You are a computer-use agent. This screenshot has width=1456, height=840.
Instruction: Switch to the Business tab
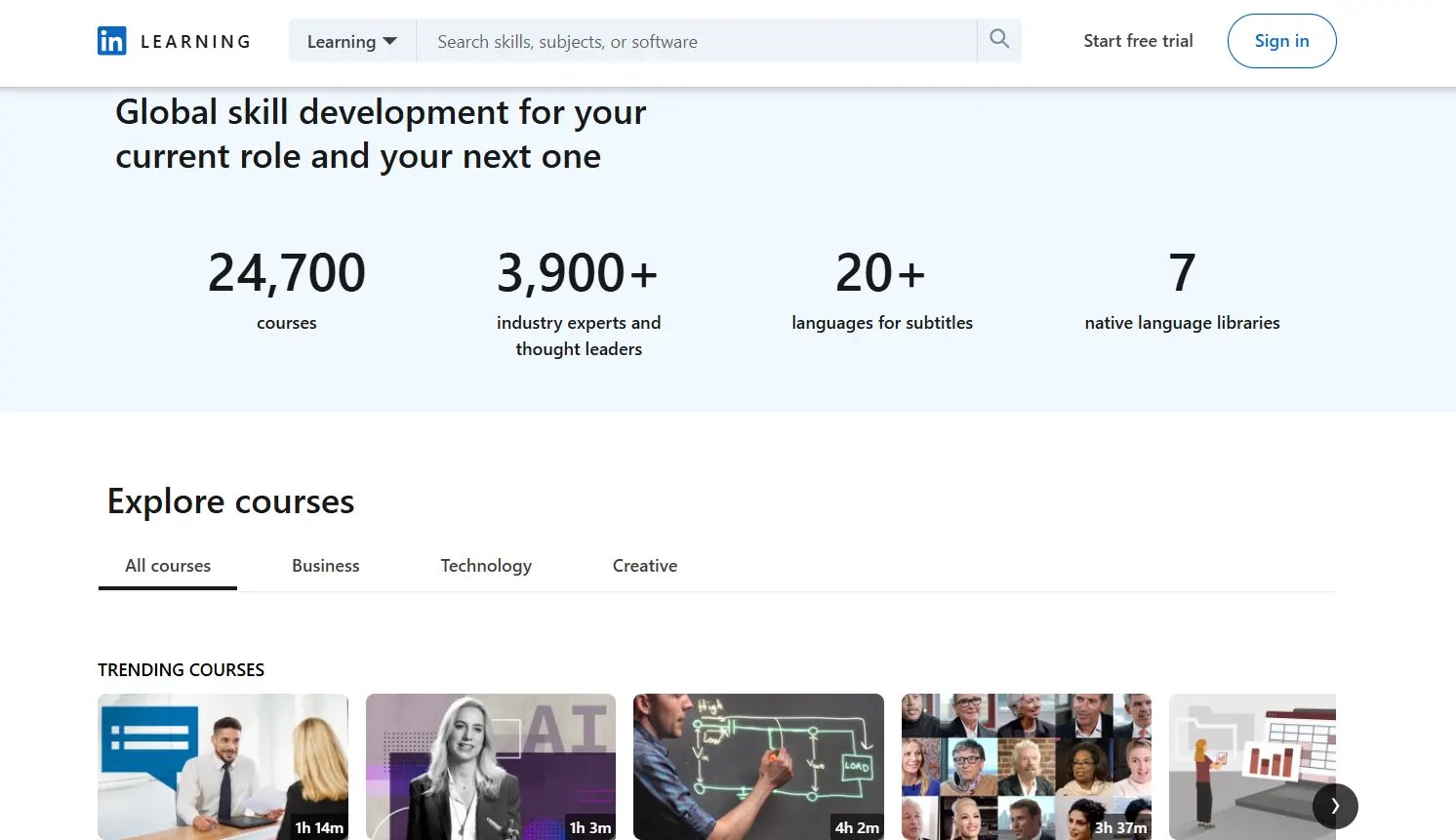325,565
